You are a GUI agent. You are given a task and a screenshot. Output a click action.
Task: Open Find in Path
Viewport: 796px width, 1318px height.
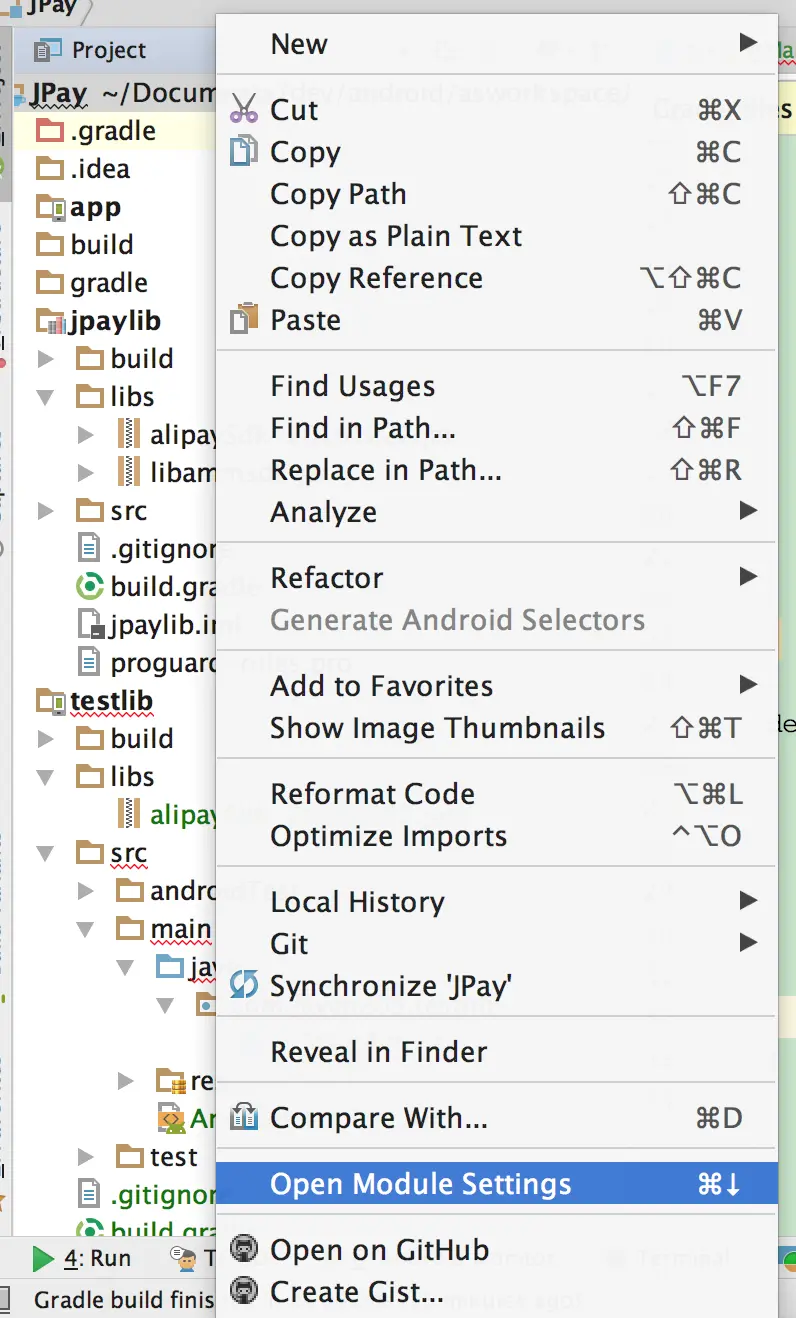point(497,427)
